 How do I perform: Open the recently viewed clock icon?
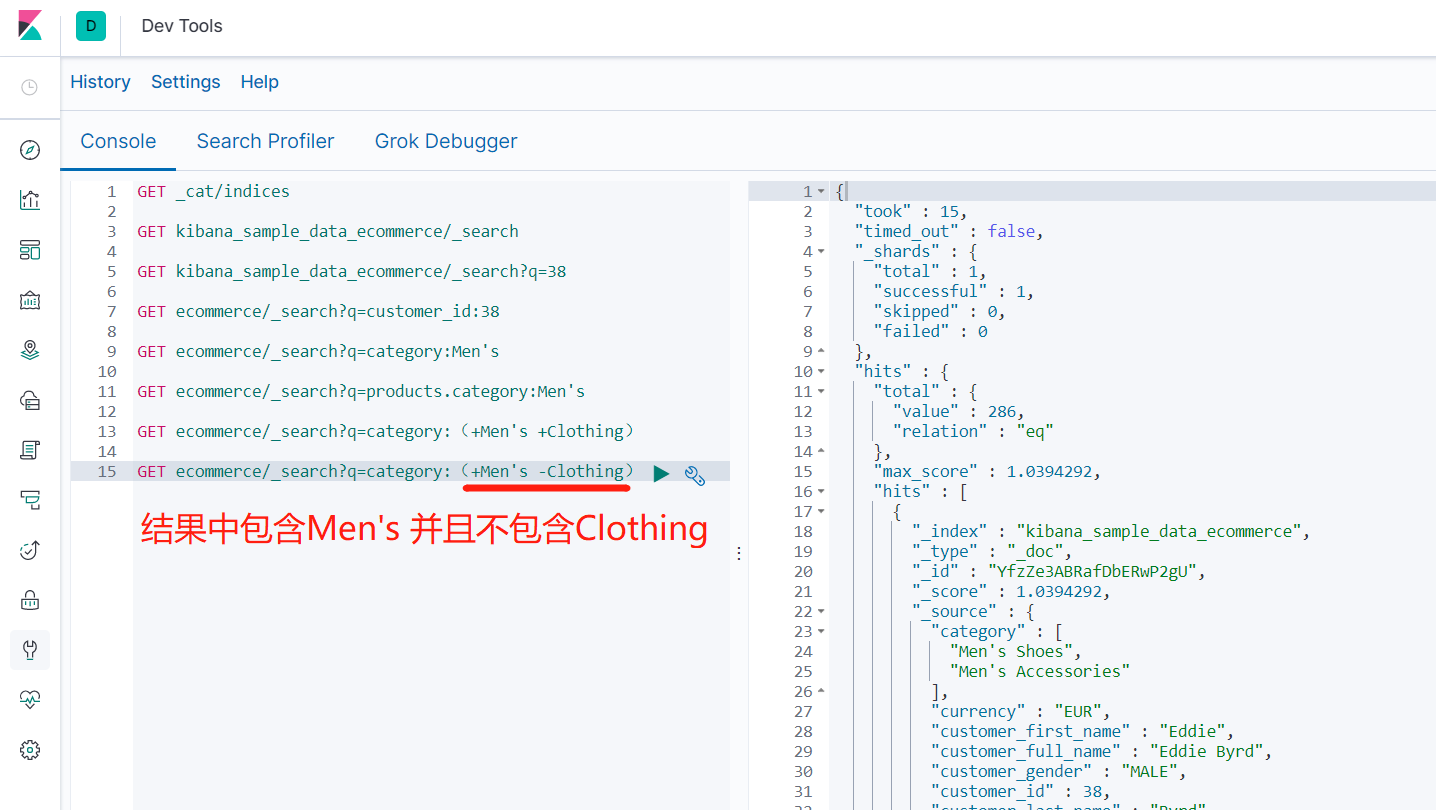tap(30, 87)
